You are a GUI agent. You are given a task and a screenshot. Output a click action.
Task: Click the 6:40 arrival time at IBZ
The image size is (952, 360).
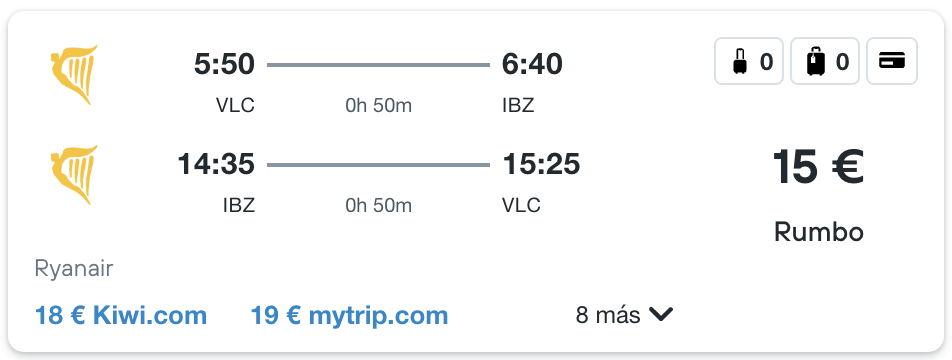point(532,64)
